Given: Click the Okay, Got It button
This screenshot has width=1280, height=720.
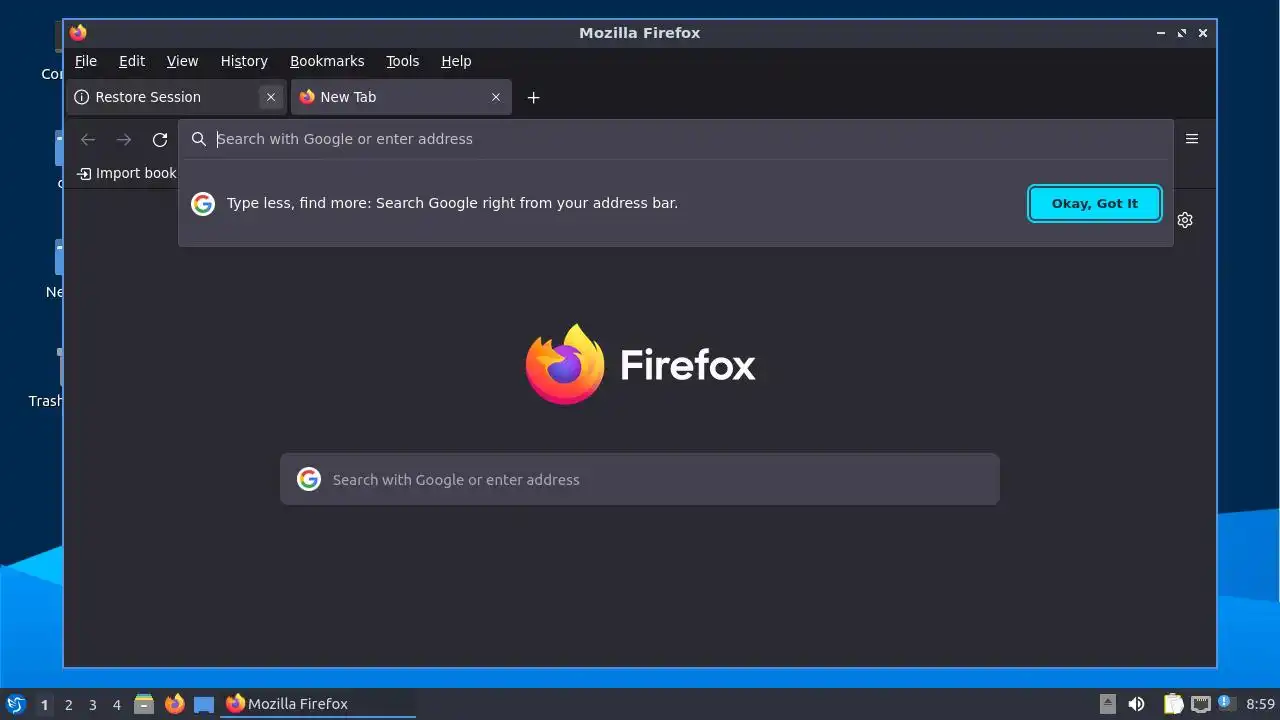Looking at the screenshot, I should click(1095, 203).
